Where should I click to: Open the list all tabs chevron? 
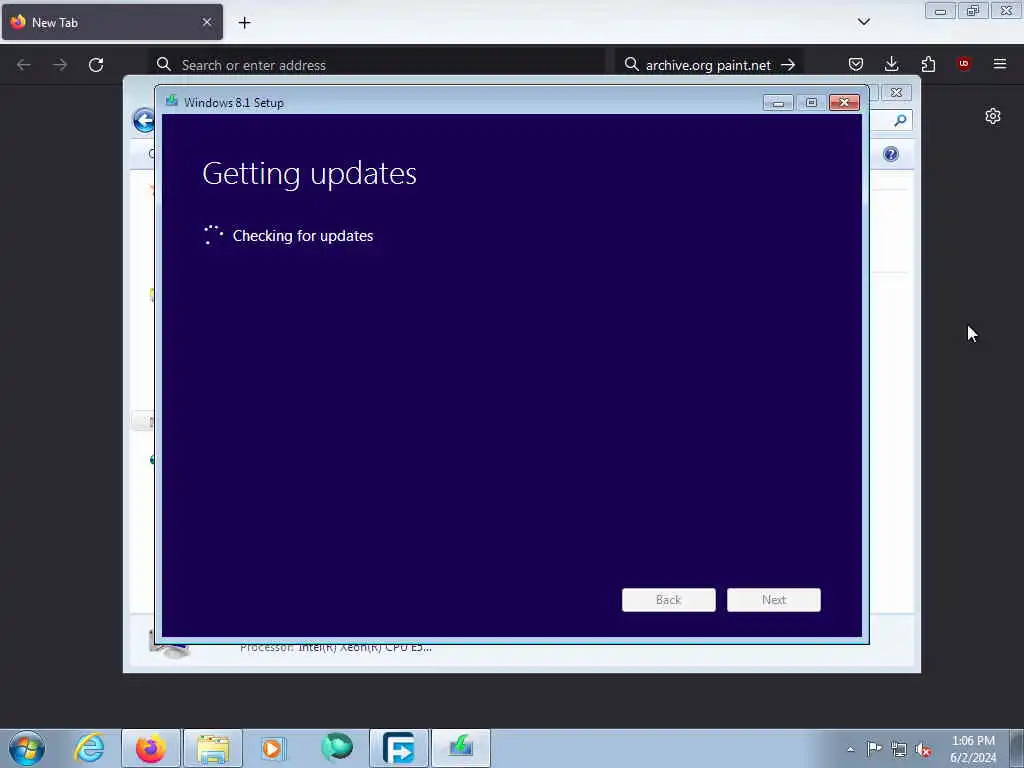(863, 22)
